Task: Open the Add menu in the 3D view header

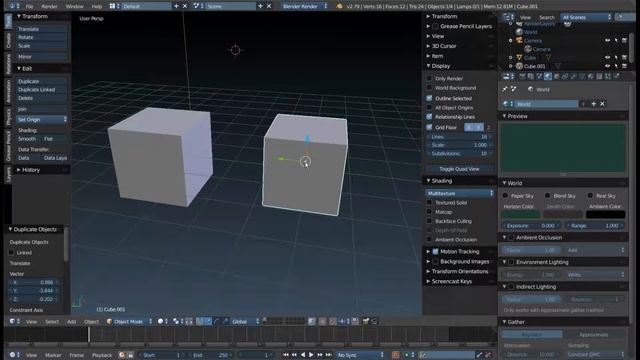Action: [71, 322]
